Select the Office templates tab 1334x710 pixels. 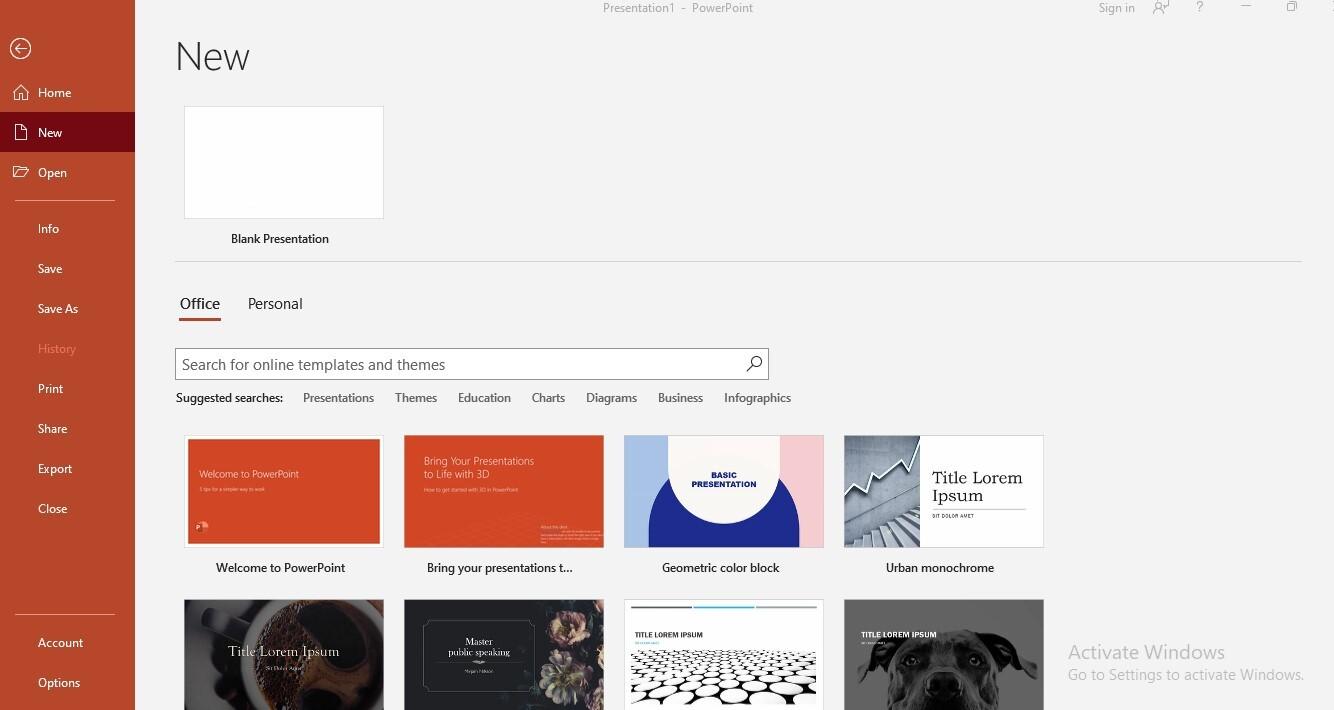[x=200, y=304]
